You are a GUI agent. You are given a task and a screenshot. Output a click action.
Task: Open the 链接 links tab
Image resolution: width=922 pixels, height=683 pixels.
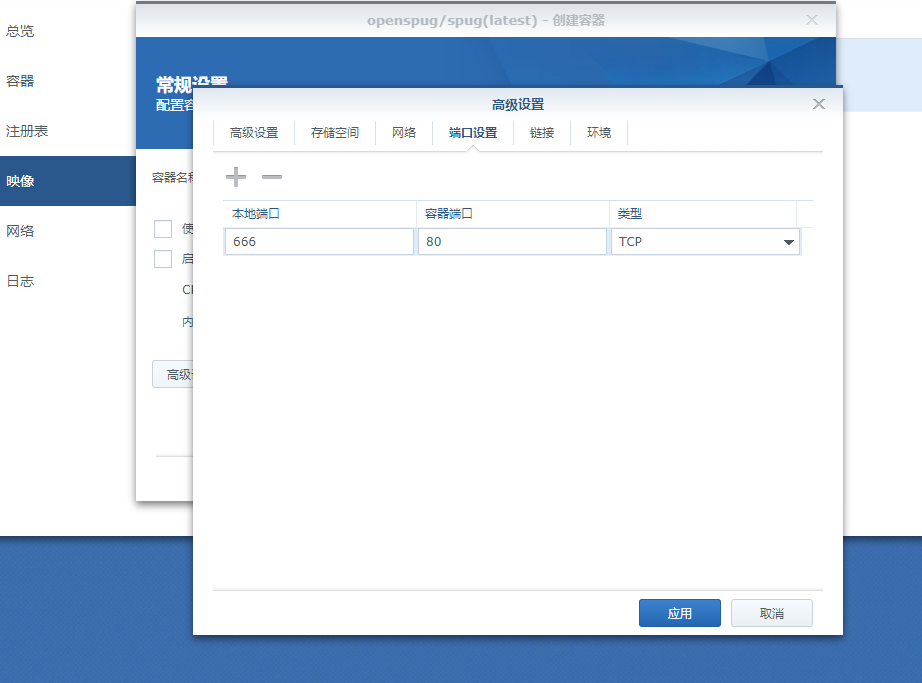coord(541,131)
